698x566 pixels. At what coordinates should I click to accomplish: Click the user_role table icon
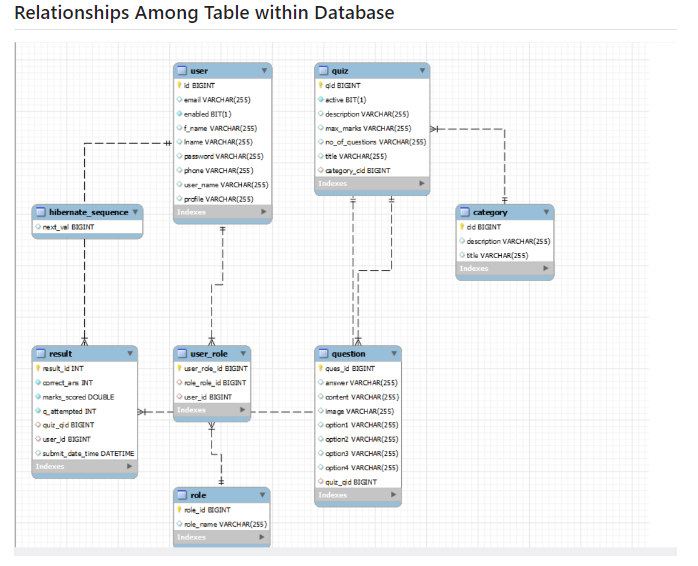pyautogui.click(x=182, y=354)
